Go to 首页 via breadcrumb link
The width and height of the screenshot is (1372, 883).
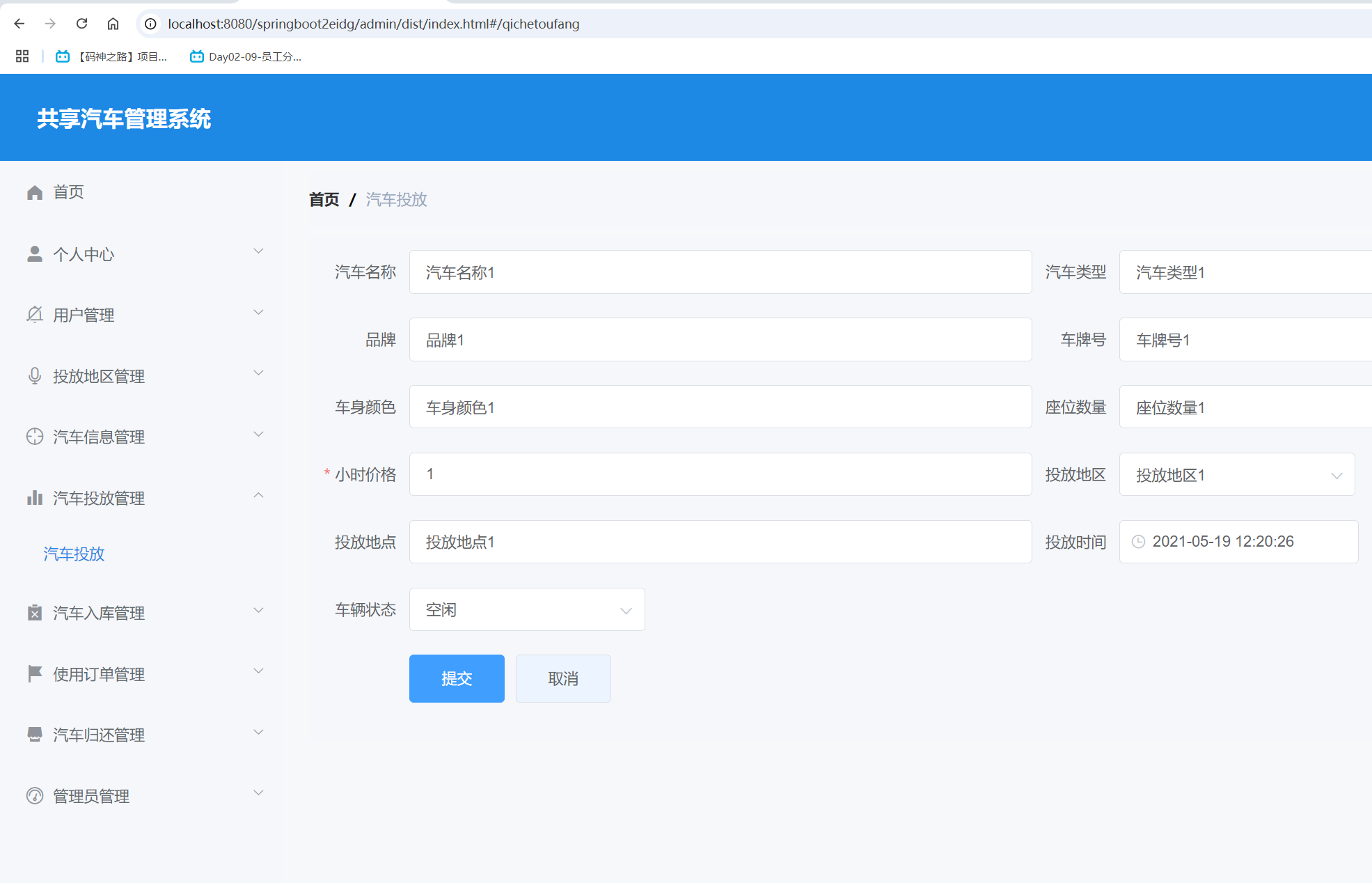[x=324, y=200]
